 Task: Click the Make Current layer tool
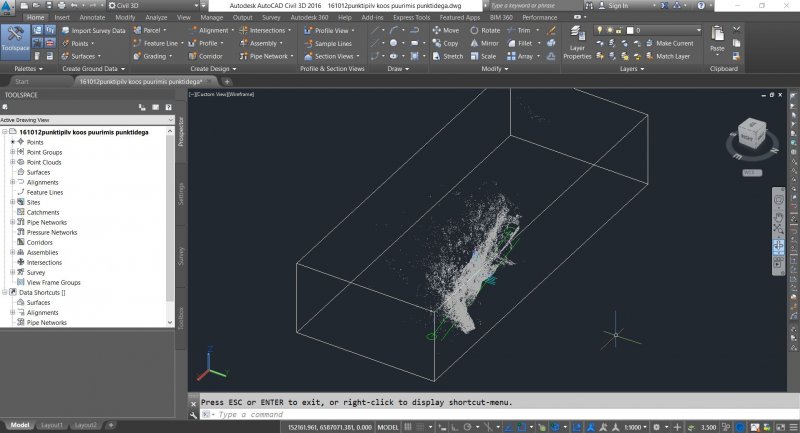click(669, 43)
